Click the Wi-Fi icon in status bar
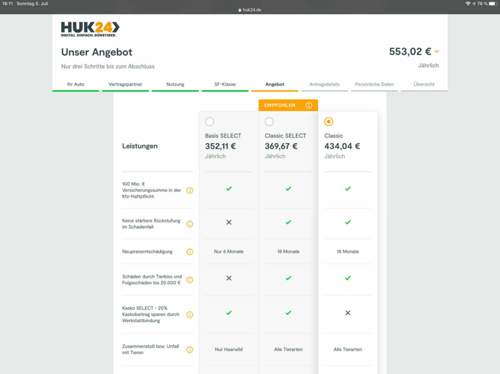The height and width of the screenshot is (374, 500). 468,4
